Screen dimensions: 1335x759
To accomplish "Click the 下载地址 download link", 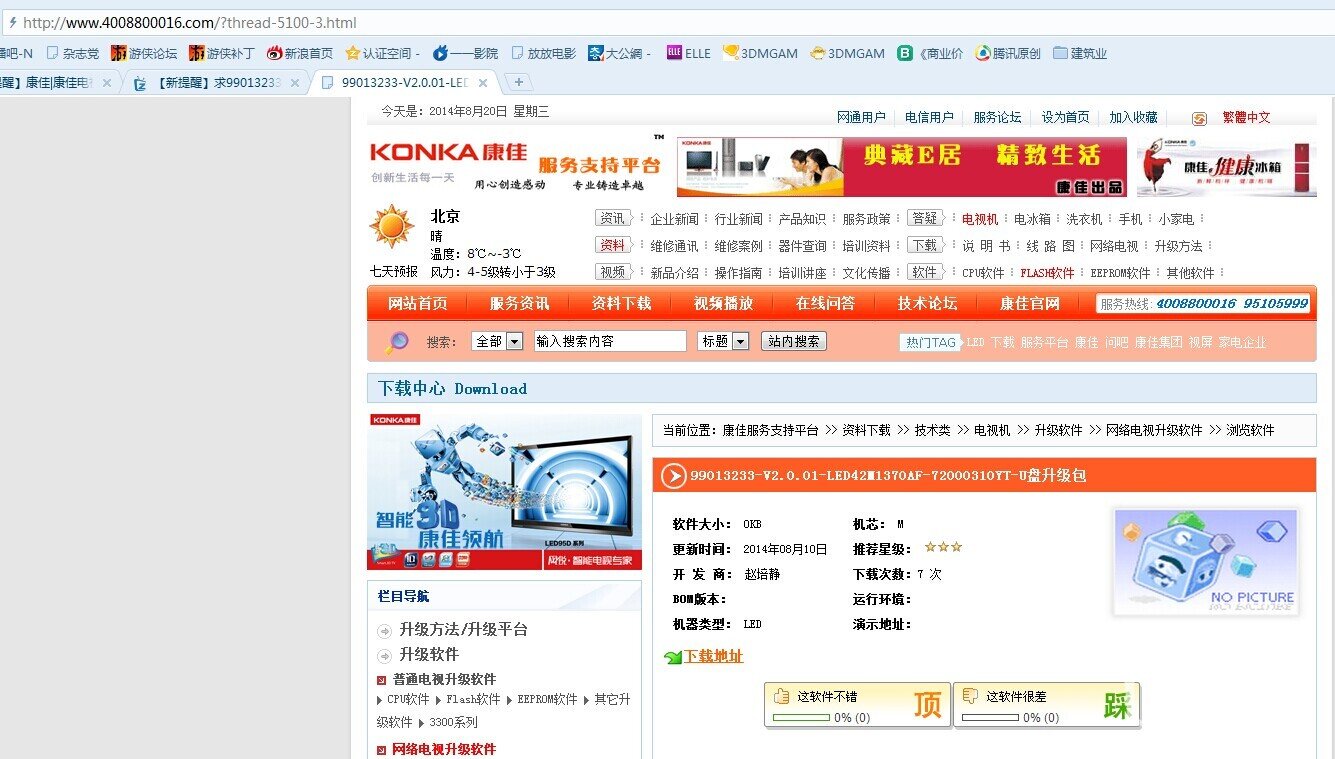I will (713, 656).
